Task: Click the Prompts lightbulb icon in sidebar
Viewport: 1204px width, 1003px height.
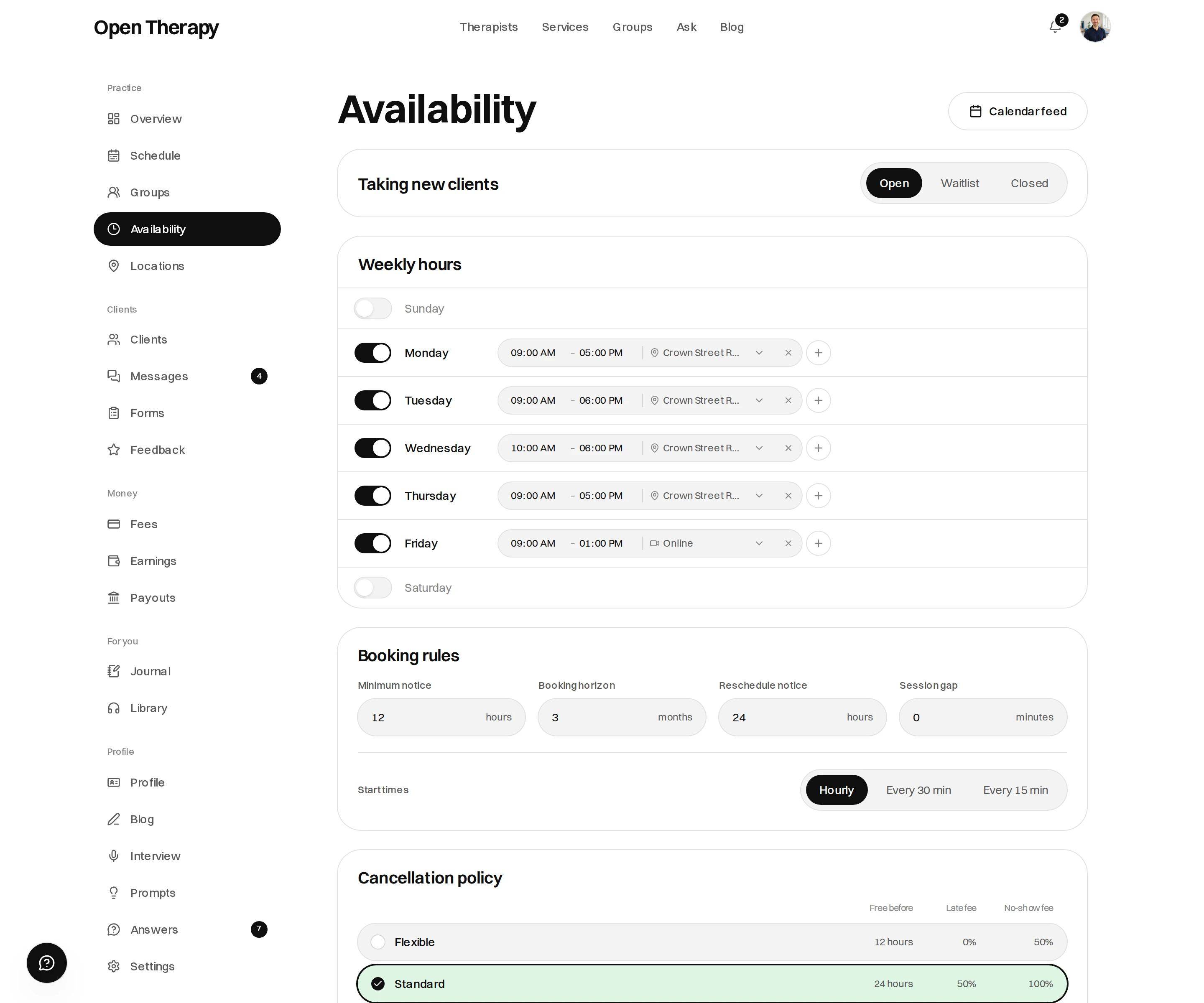Action: pyautogui.click(x=114, y=892)
